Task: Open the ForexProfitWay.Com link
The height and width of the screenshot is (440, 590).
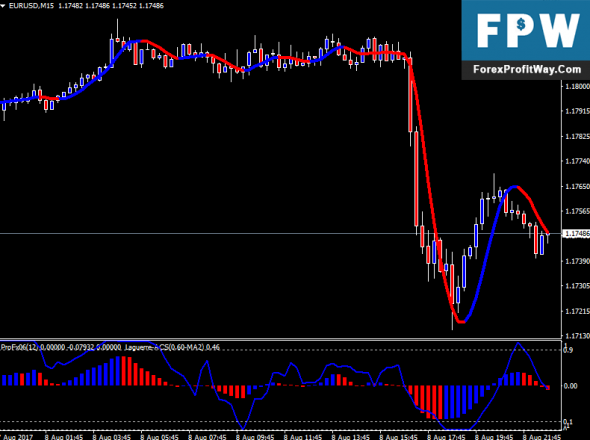Action: coord(527,70)
